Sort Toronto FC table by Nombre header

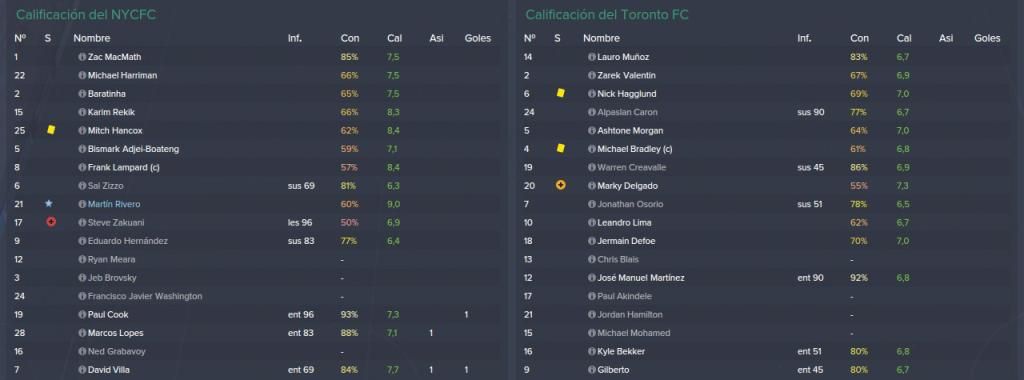pos(601,39)
